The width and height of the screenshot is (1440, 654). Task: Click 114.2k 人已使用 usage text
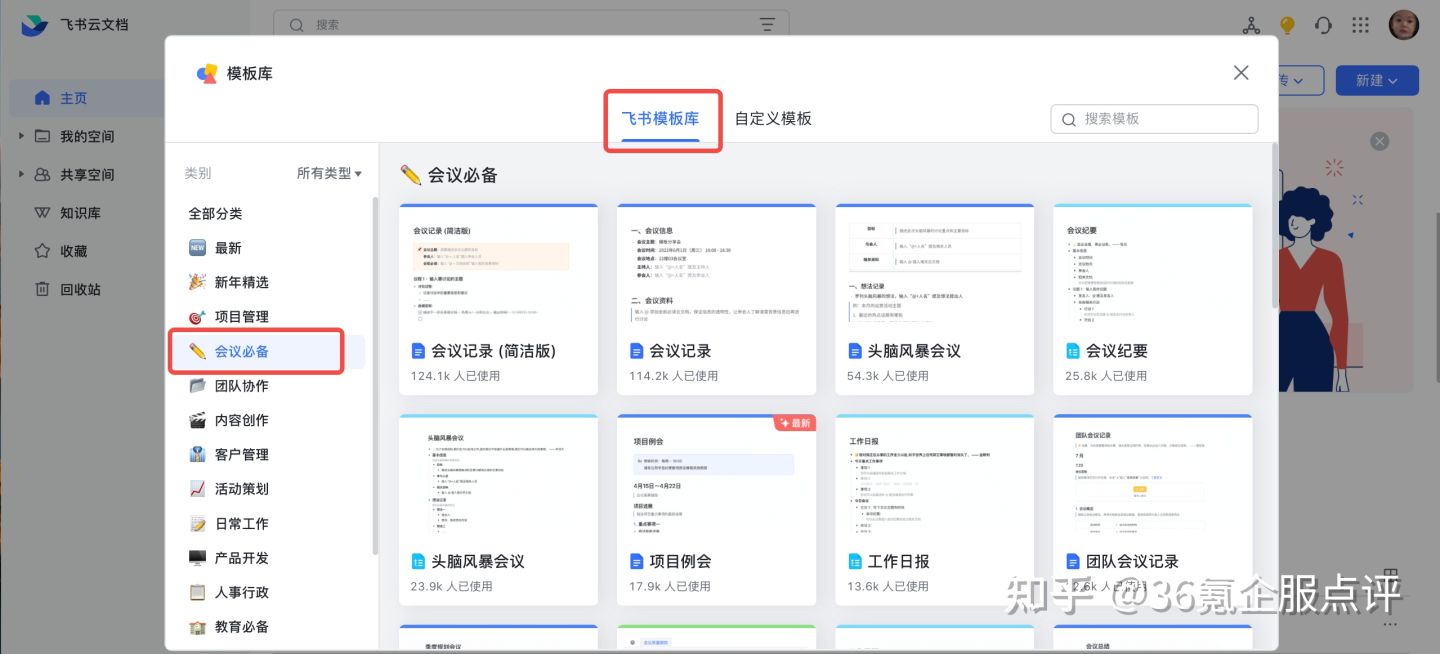[673, 376]
